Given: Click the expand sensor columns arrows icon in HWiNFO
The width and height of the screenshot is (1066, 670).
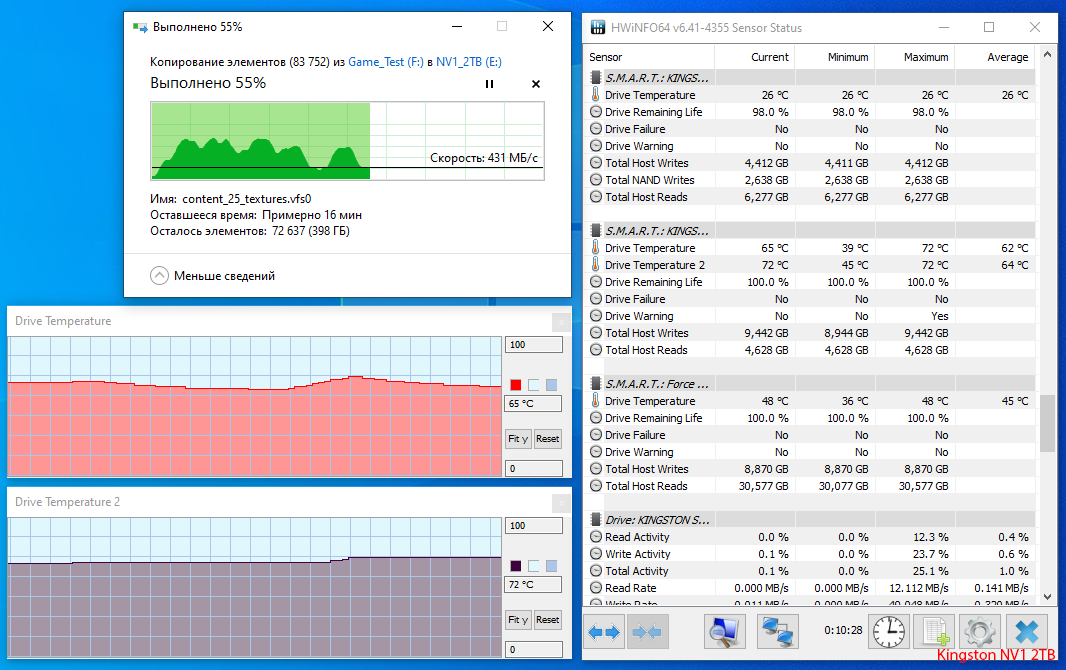Looking at the screenshot, I should click(x=604, y=632).
